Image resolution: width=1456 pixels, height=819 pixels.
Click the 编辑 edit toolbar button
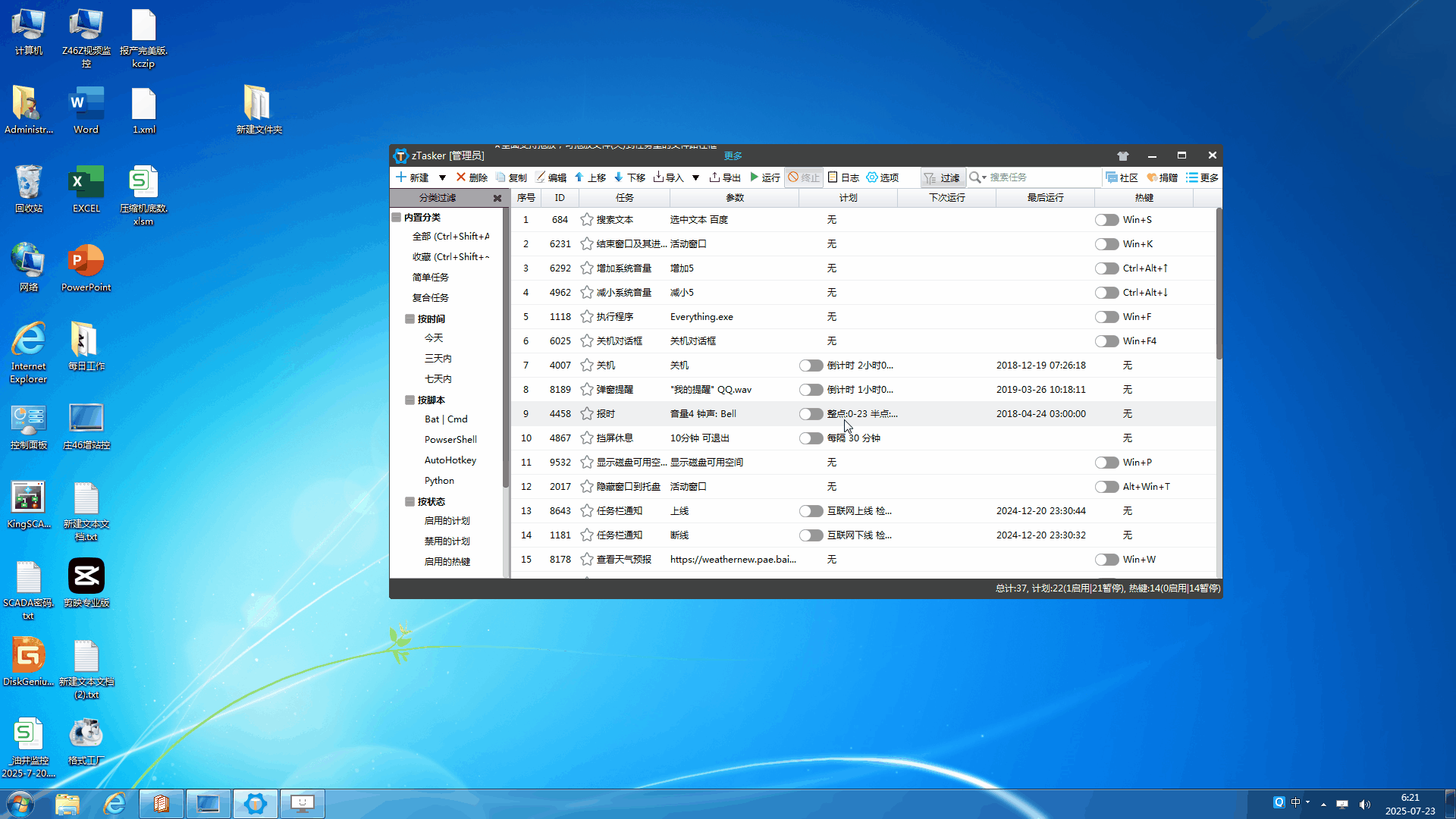[551, 177]
